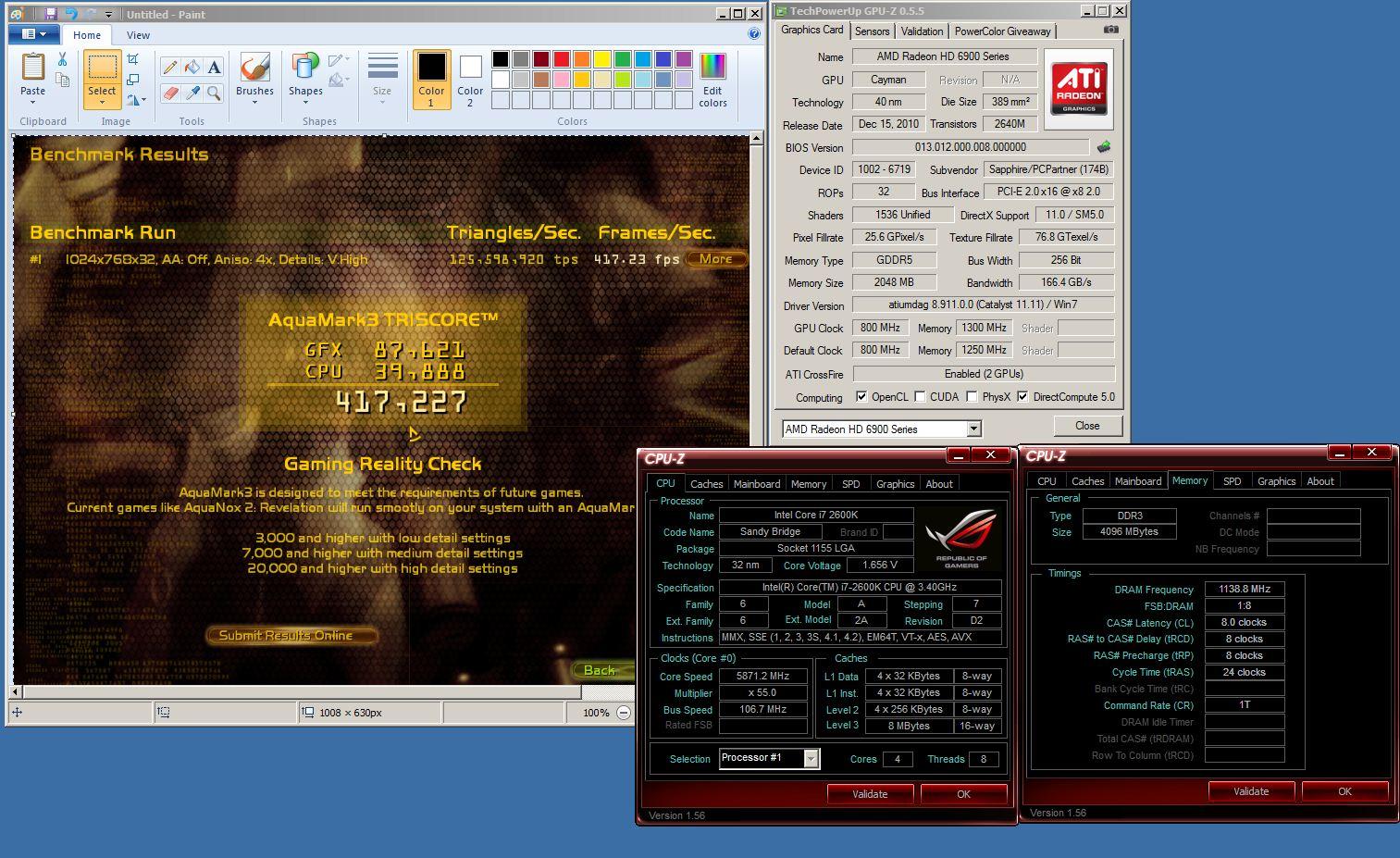Click the Edit colors rainbow icon
Image resolution: width=1400 pixels, height=858 pixels.
[712, 67]
